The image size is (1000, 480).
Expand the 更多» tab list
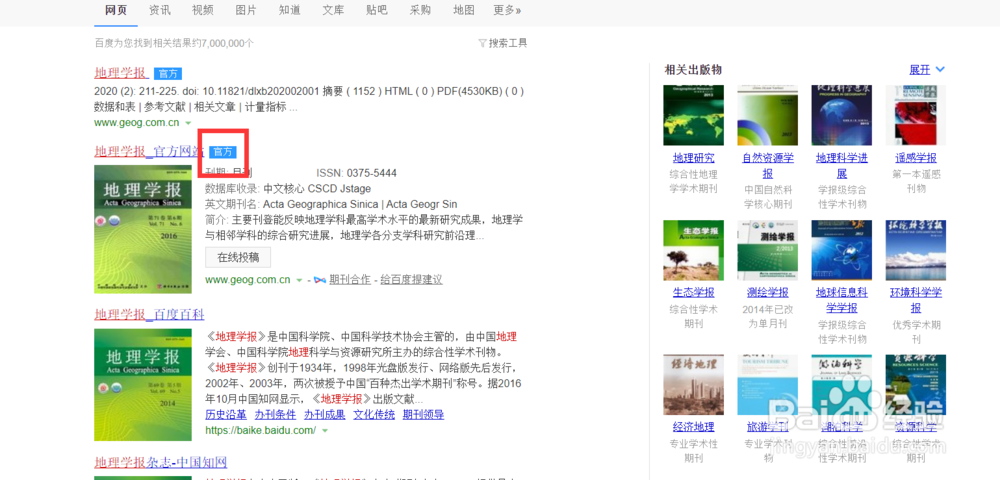507,10
